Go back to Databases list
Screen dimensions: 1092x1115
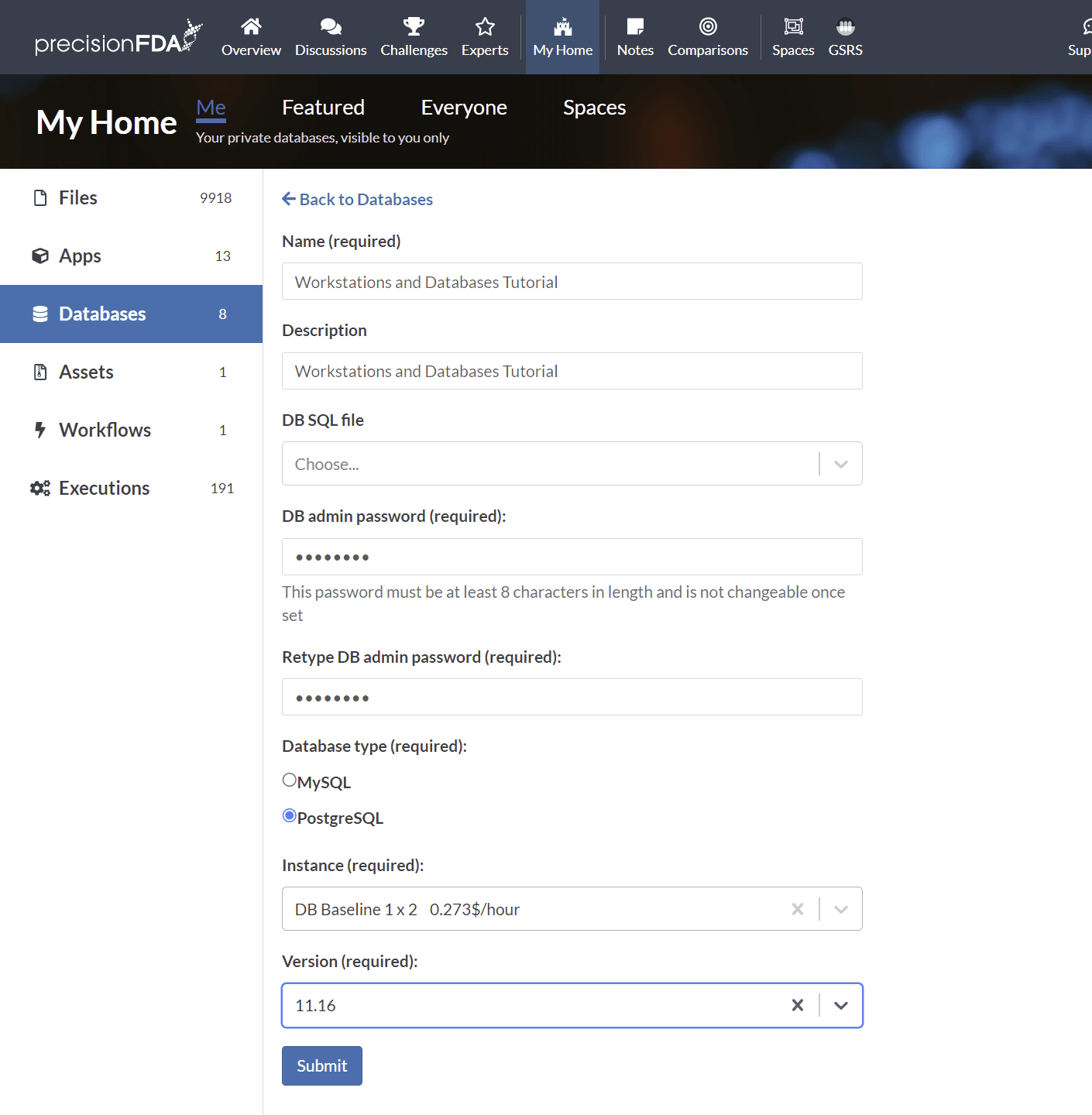pos(358,200)
